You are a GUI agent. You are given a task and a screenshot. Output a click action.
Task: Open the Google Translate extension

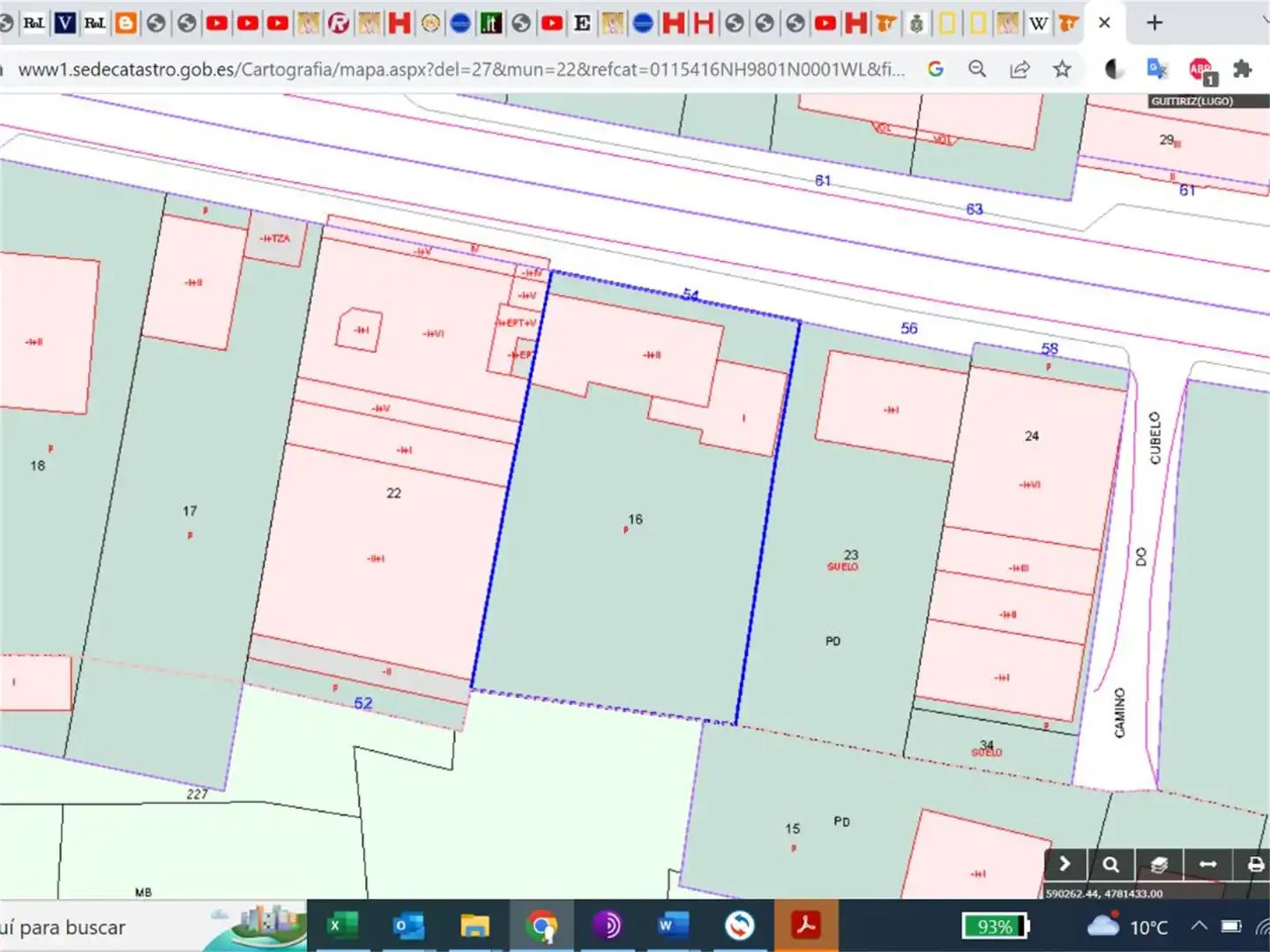[x=1156, y=69]
